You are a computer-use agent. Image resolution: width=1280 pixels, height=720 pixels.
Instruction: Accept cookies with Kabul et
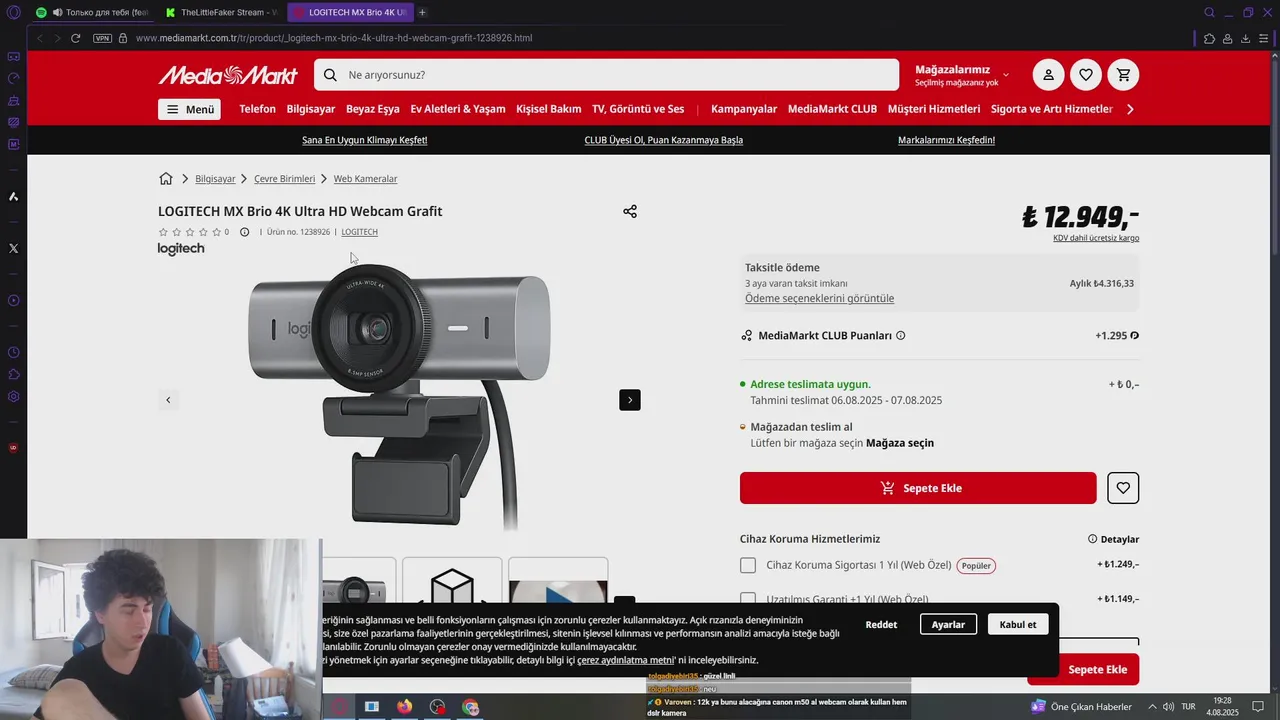pyautogui.click(x=1018, y=624)
